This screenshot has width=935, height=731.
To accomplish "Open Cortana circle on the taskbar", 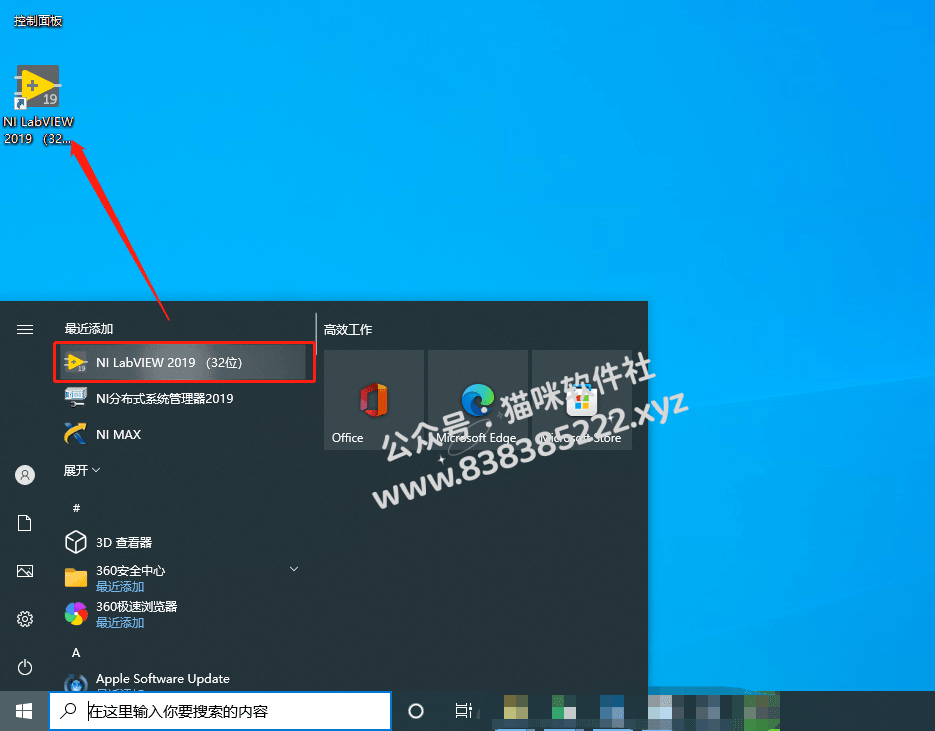I will (x=416, y=711).
